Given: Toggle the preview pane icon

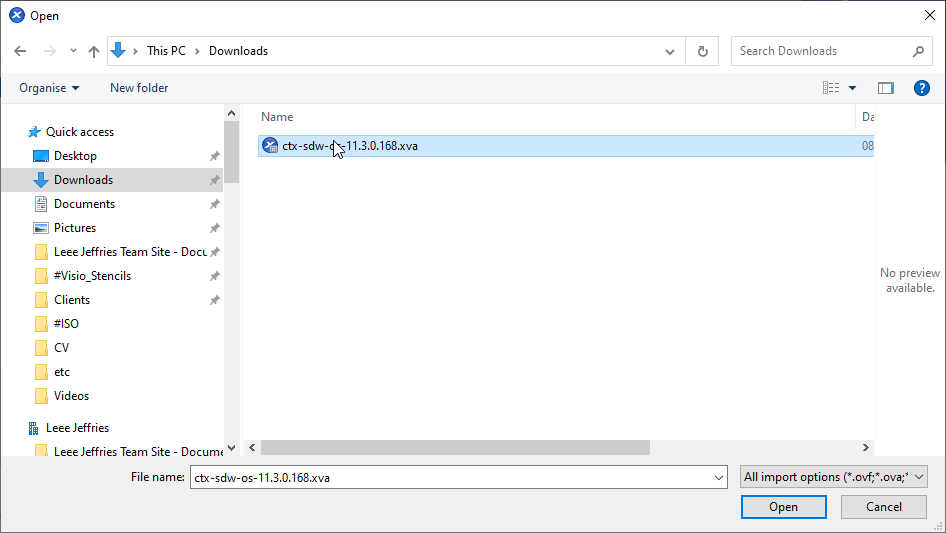Looking at the screenshot, I should 885,88.
